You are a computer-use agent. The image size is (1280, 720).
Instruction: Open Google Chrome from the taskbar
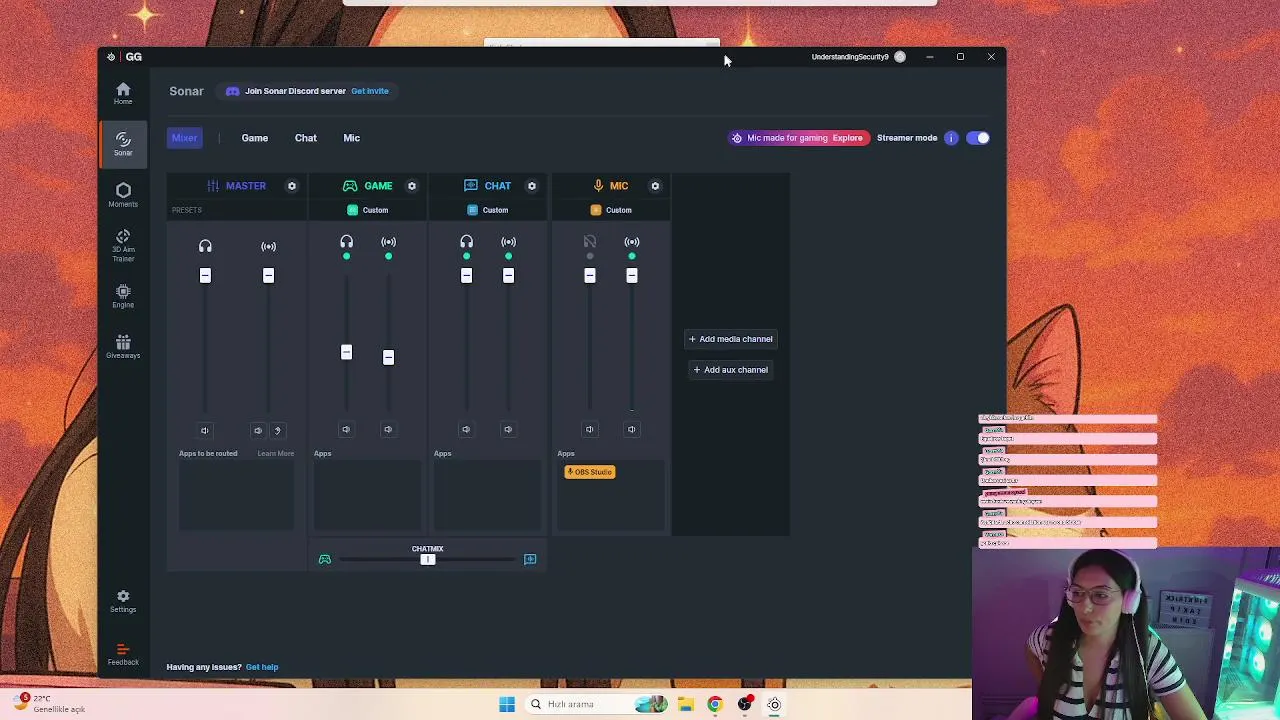coord(714,704)
